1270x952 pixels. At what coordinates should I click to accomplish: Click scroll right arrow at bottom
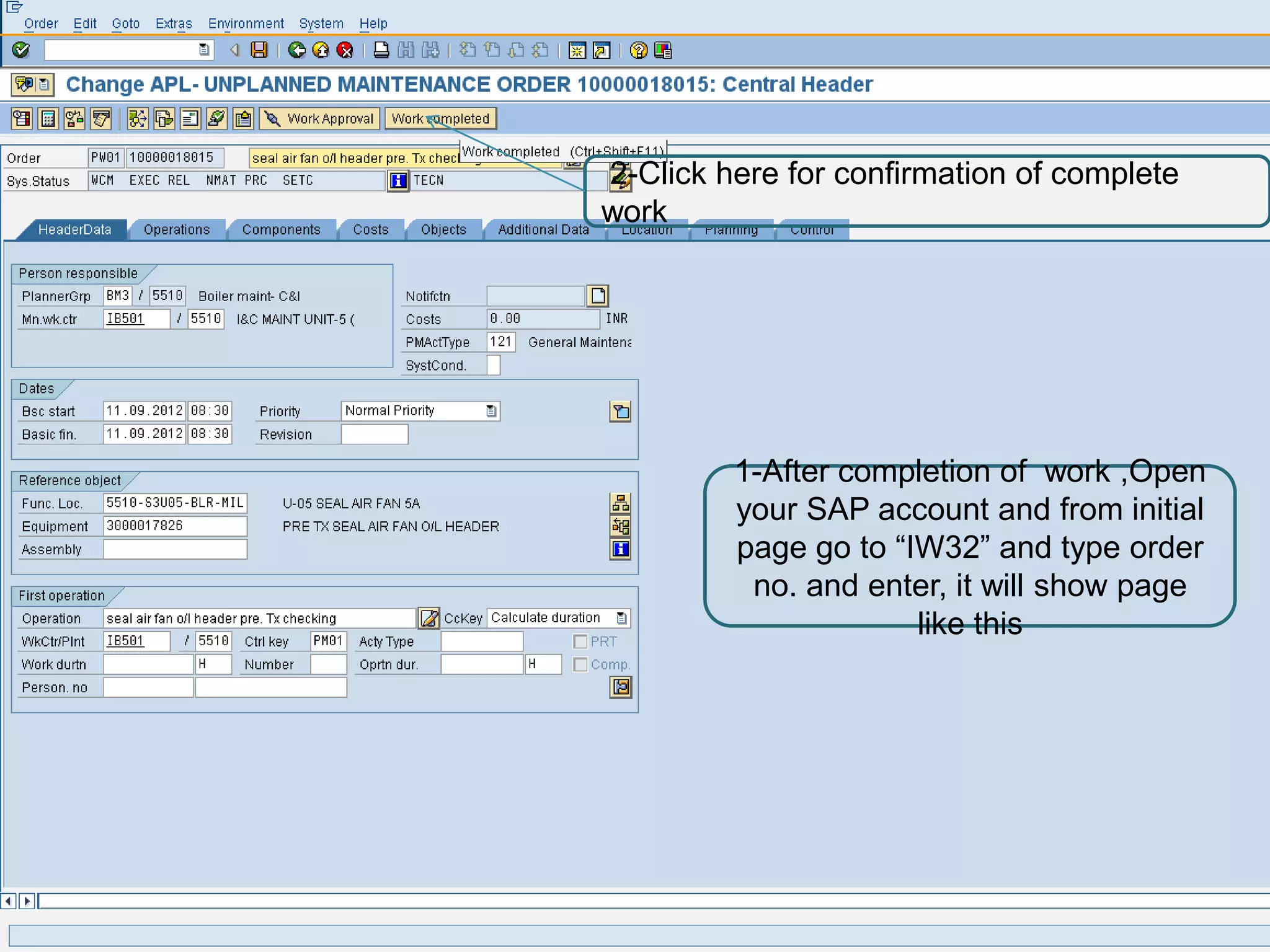point(27,901)
